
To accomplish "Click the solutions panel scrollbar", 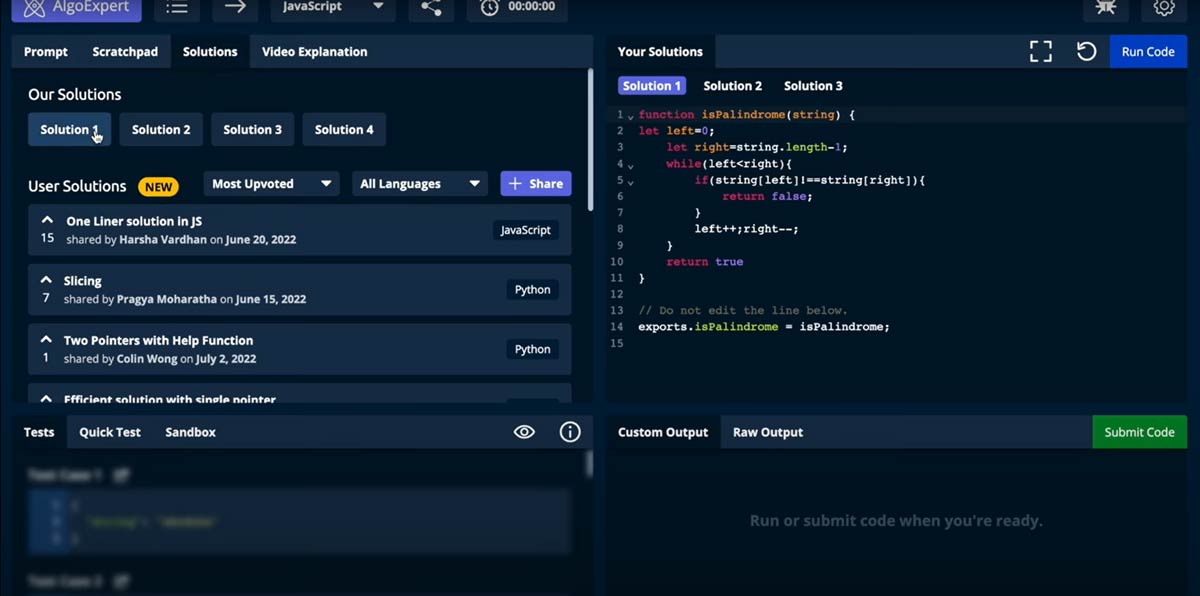I will (x=590, y=140).
